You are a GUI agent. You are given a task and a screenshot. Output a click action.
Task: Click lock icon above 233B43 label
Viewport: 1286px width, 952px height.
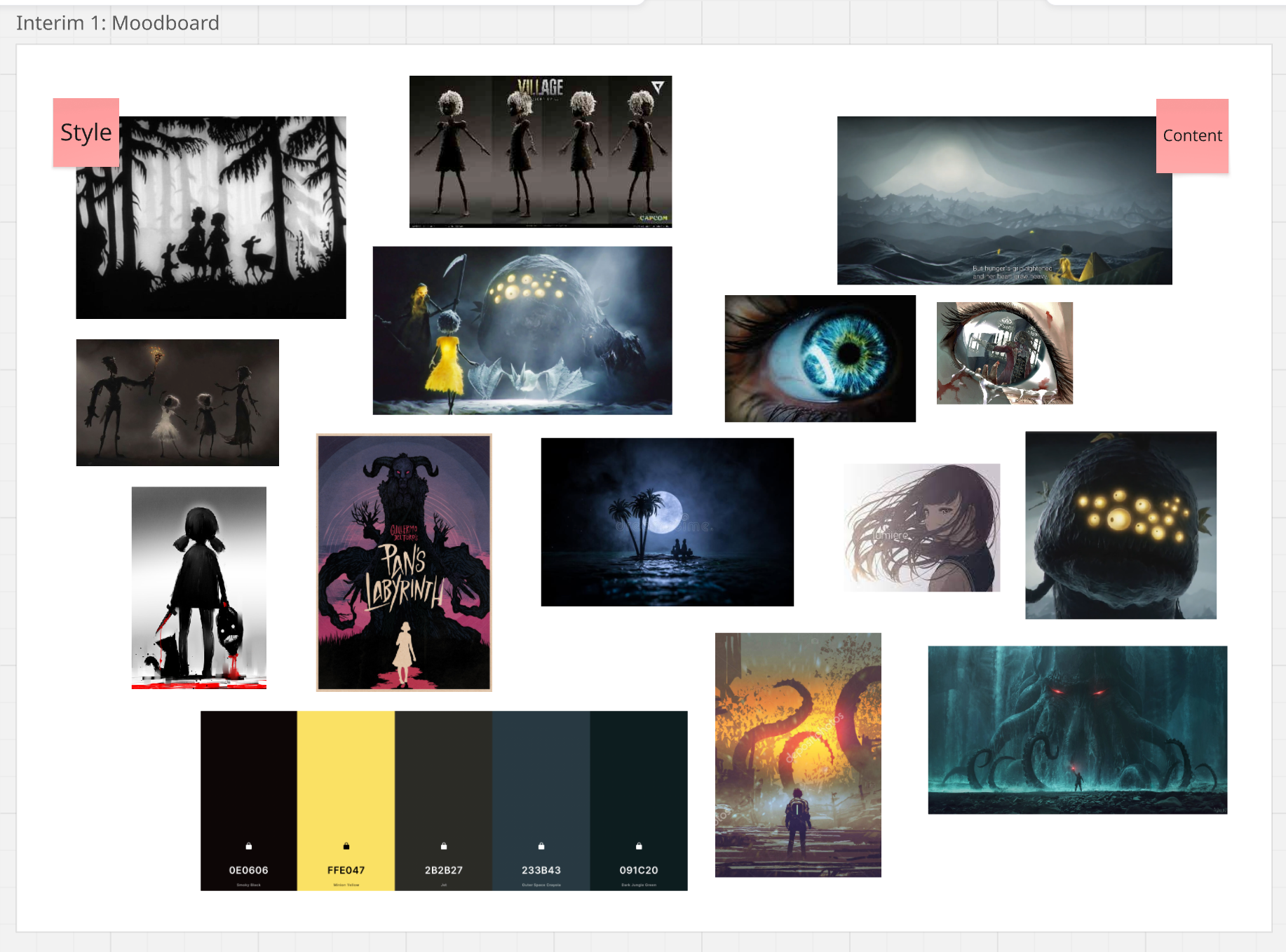click(x=541, y=846)
